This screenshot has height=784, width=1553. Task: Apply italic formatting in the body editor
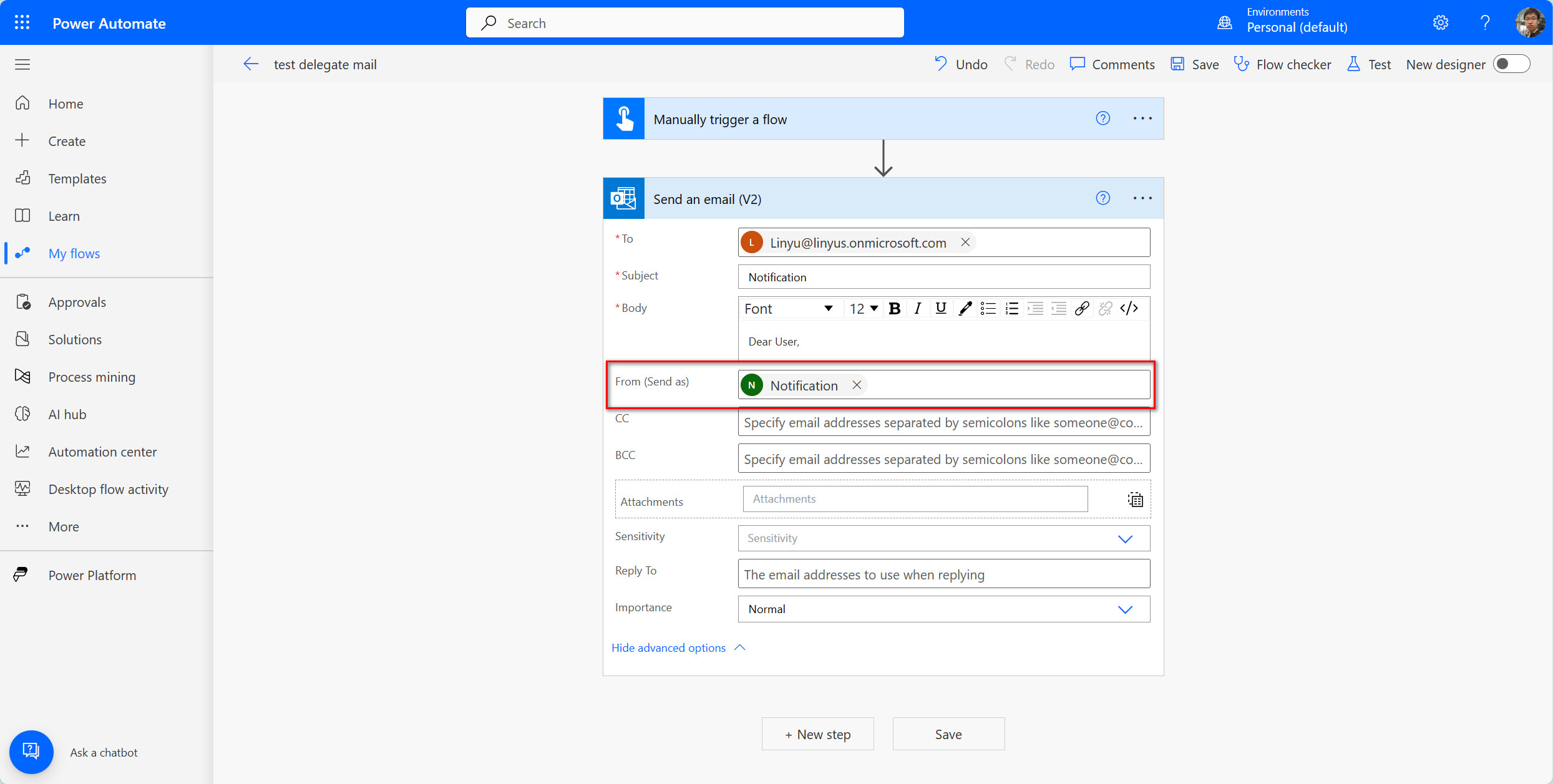tap(917, 308)
